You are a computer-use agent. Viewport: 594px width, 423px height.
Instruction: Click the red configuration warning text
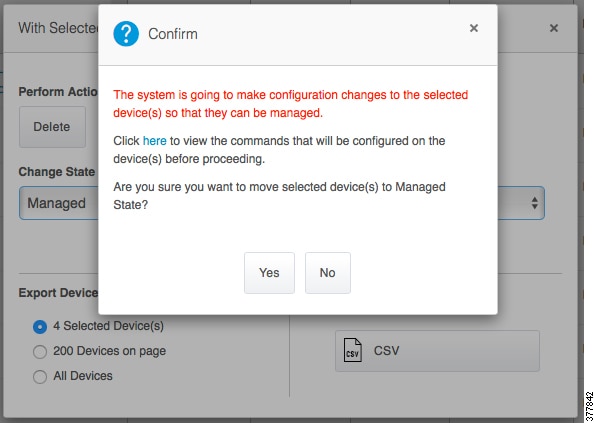(291, 104)
